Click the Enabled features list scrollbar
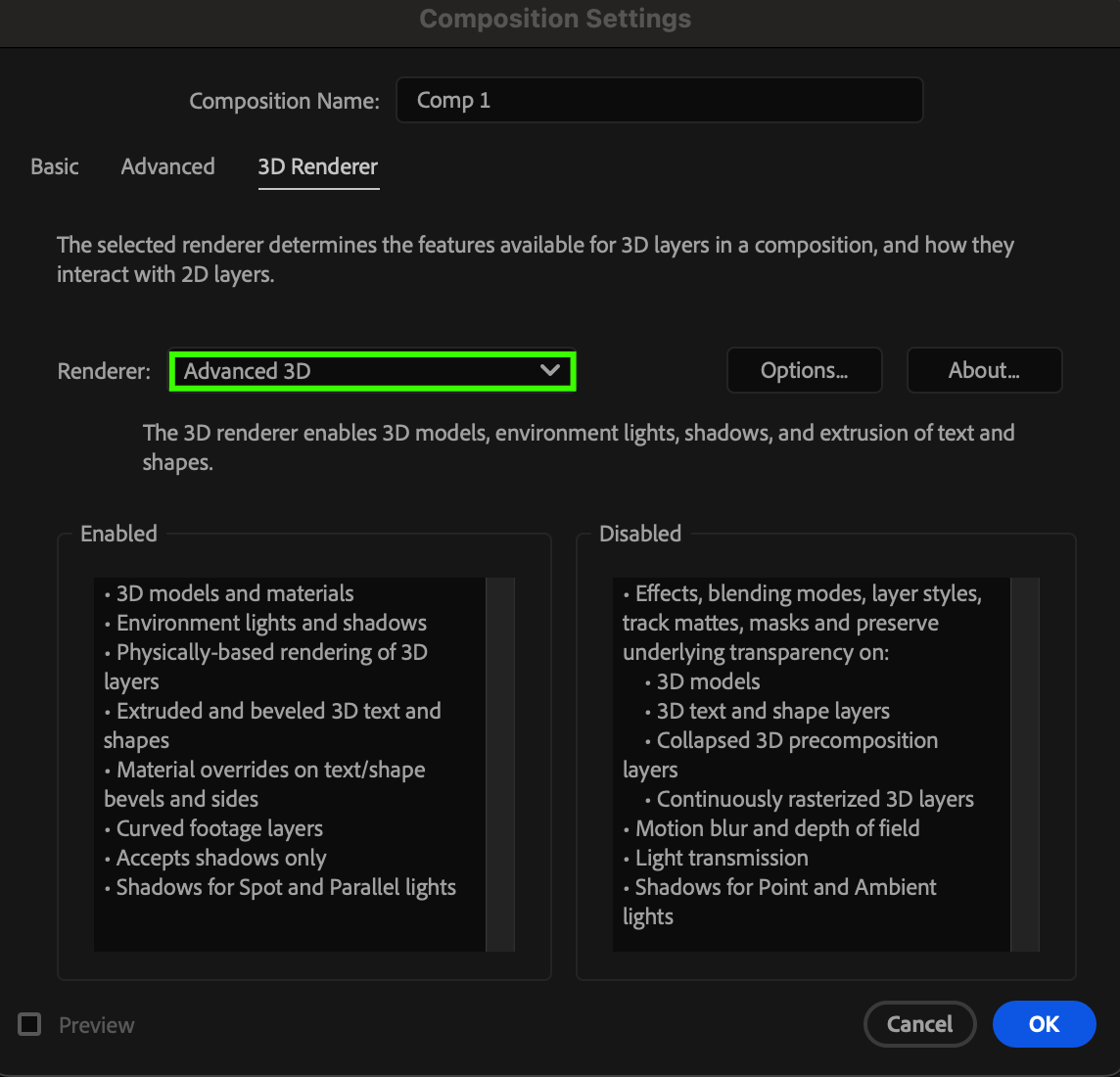 tap(500, 764)
